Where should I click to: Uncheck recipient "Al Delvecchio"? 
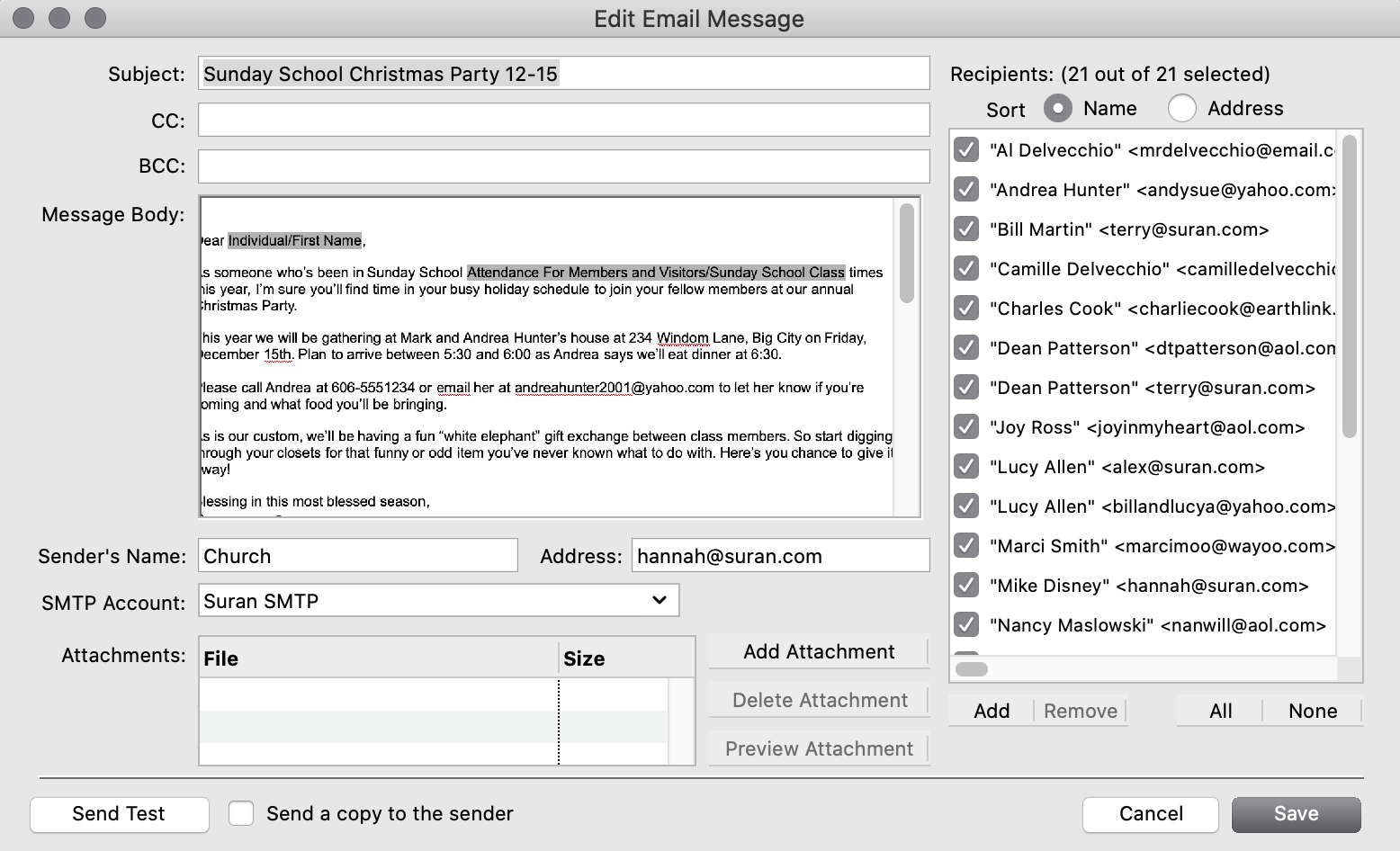click(x=965, y=149)
